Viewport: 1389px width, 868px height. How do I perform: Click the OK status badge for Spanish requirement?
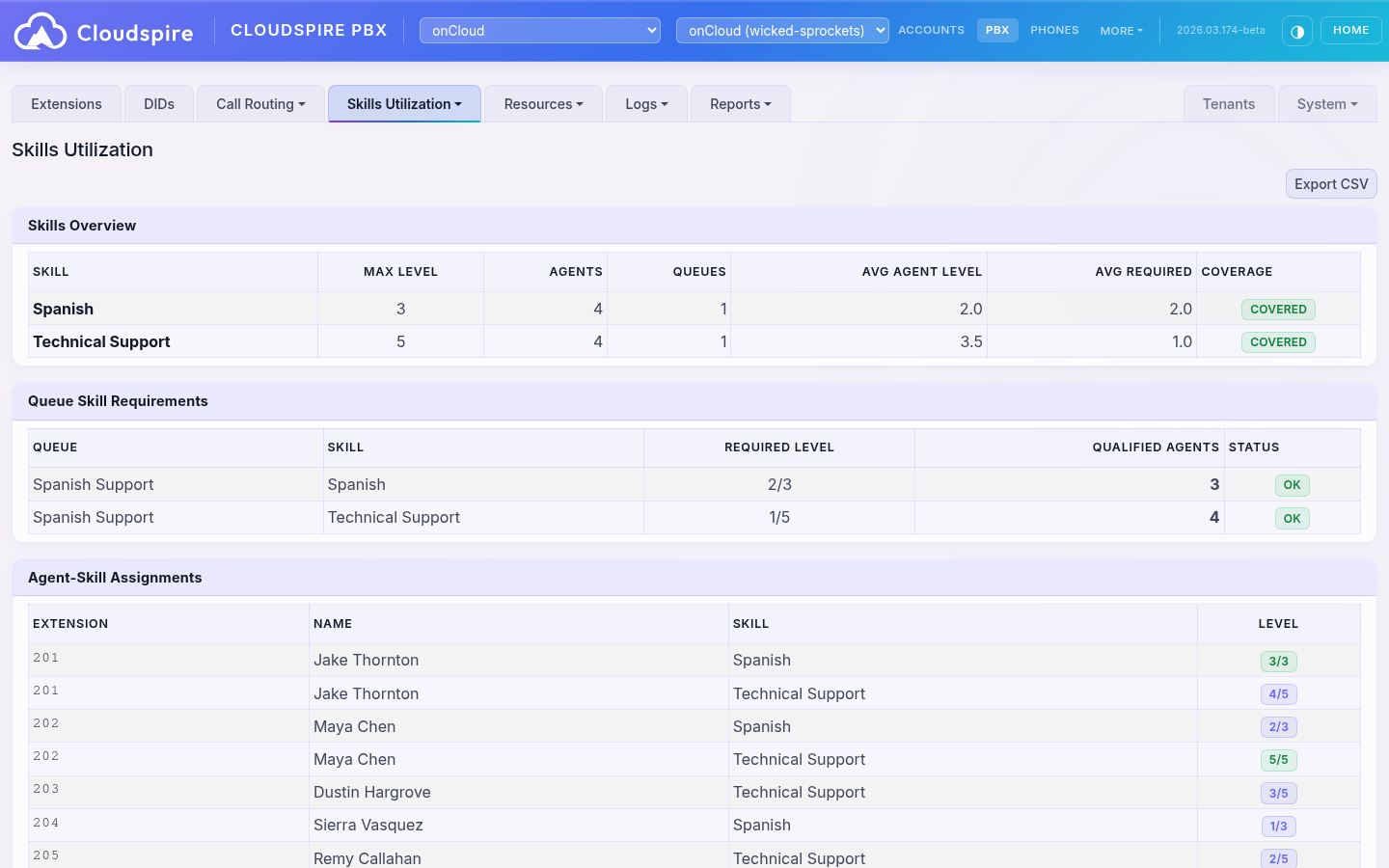click(x=1292, y=485)
